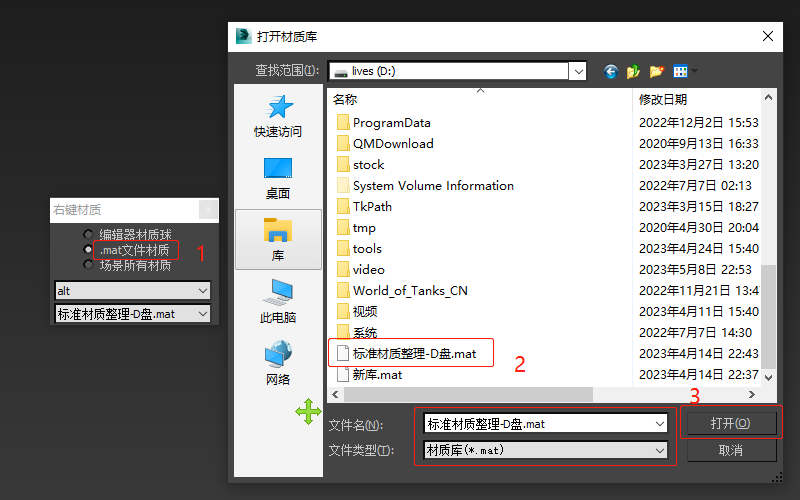Select 此电脑 in the places sidebar
Screen dimensions: 800x500
(x=278, y=301)
